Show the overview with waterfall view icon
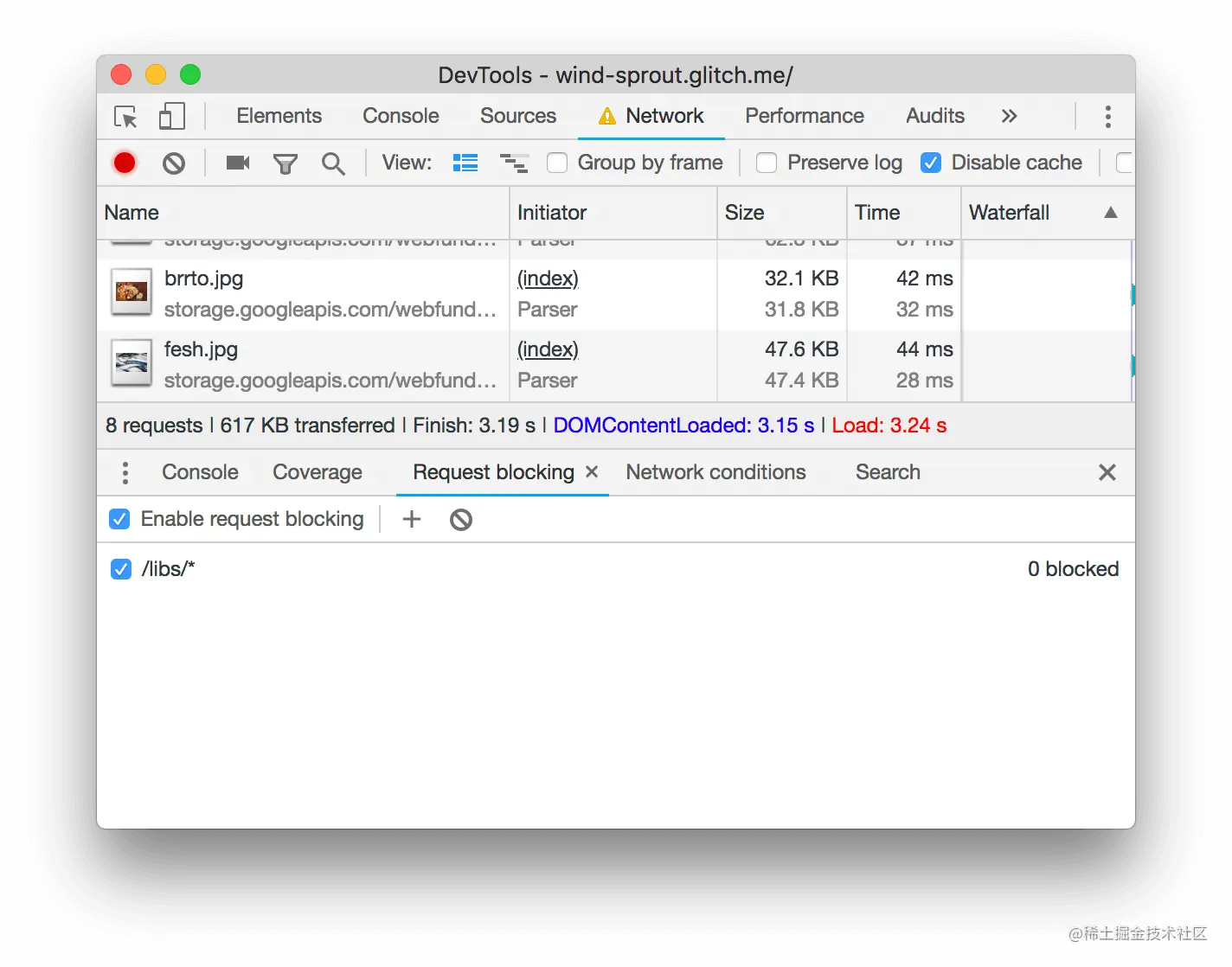Image resolution: width=1232 pixels, height=967 pixels. click(514, 163)
